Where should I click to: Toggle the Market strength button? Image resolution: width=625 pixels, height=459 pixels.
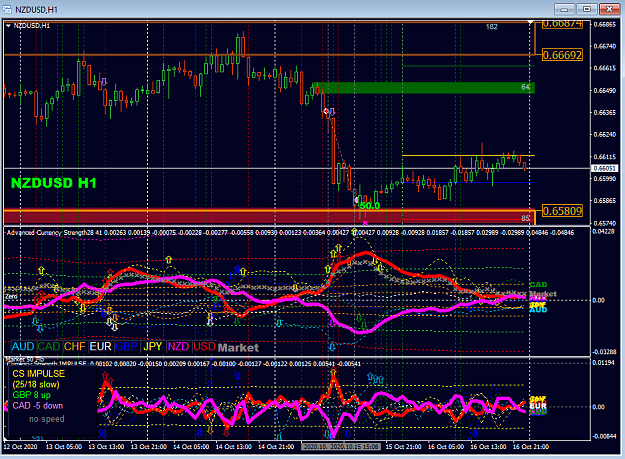pyautogui.click(x=238, y=347)
